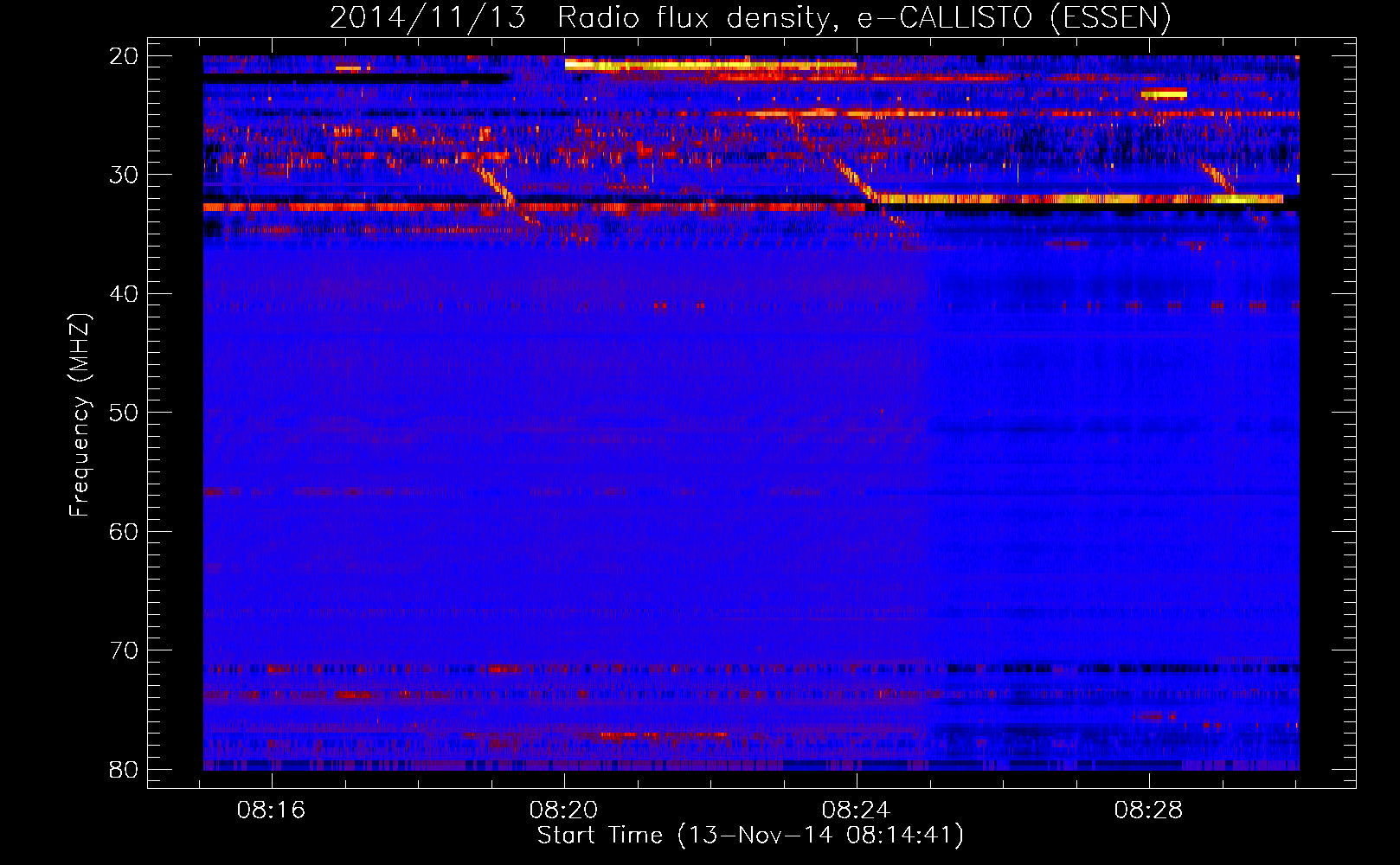1400x865 pixels.
Task: Click the 70 MHz frequency tick label
Action: tap(124, 650)
